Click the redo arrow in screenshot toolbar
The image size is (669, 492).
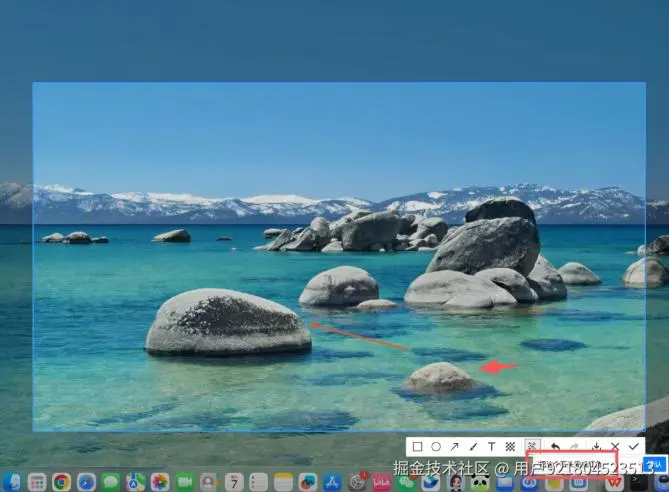[574, 447]
